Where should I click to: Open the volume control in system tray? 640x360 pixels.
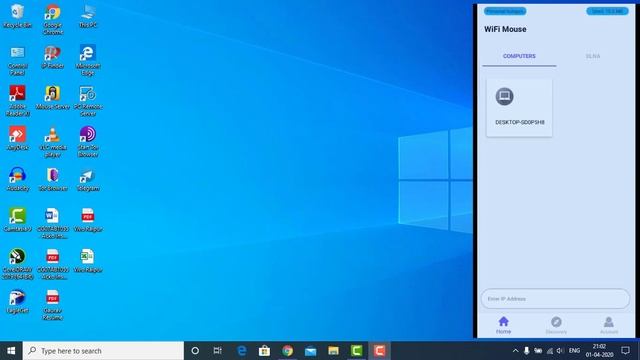point(560,351)
